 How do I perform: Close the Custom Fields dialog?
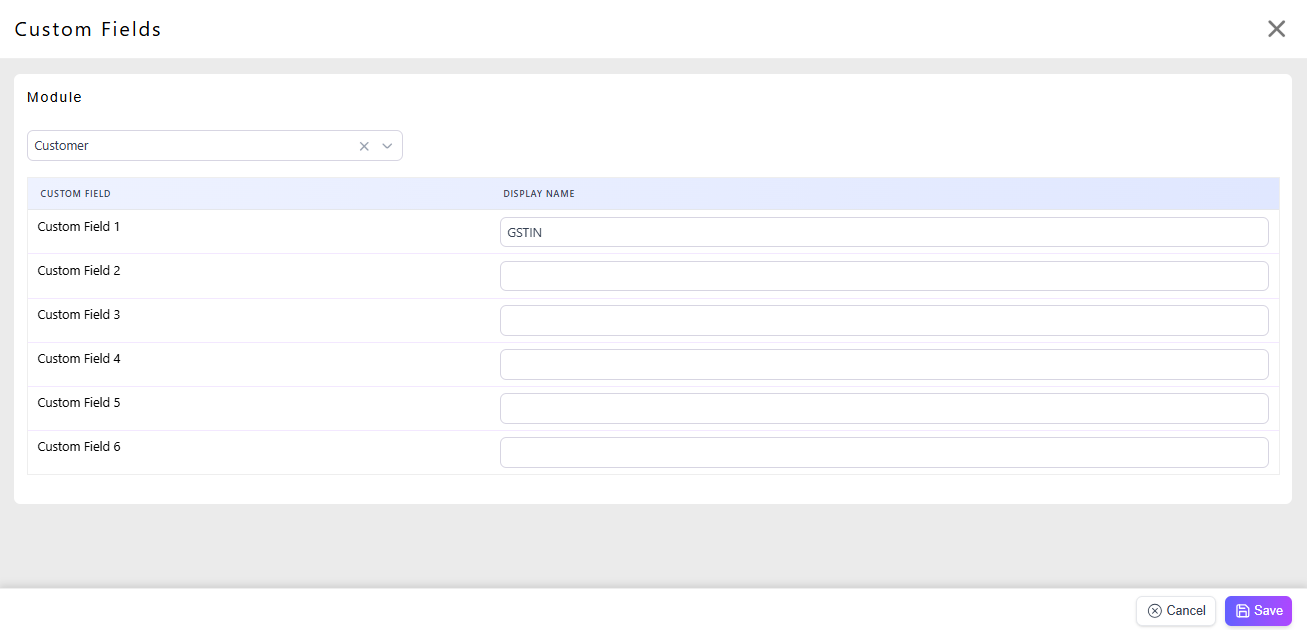[x=1276, y=29]
